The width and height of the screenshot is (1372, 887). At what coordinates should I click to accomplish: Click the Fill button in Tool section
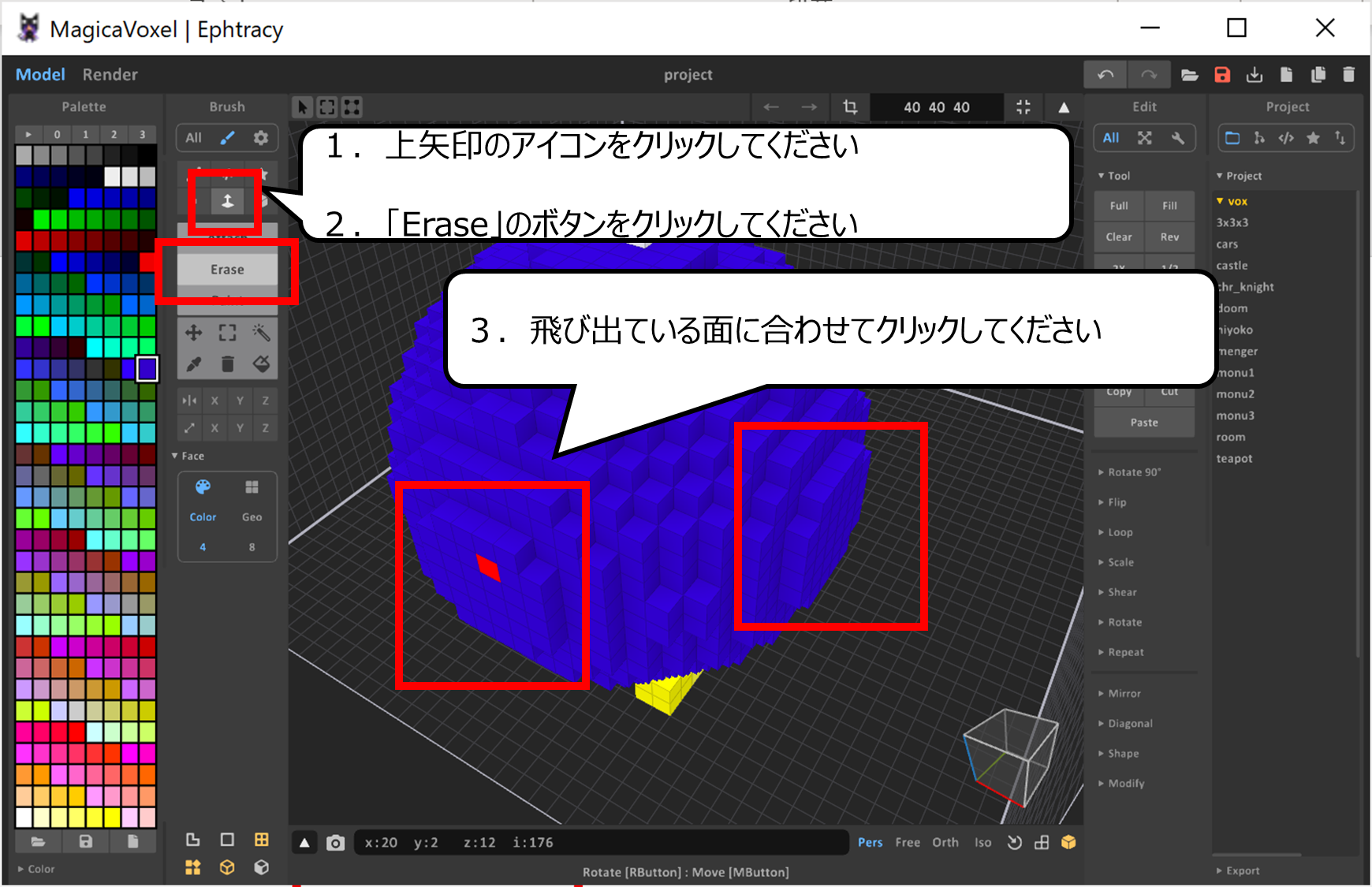(1169, 206)
